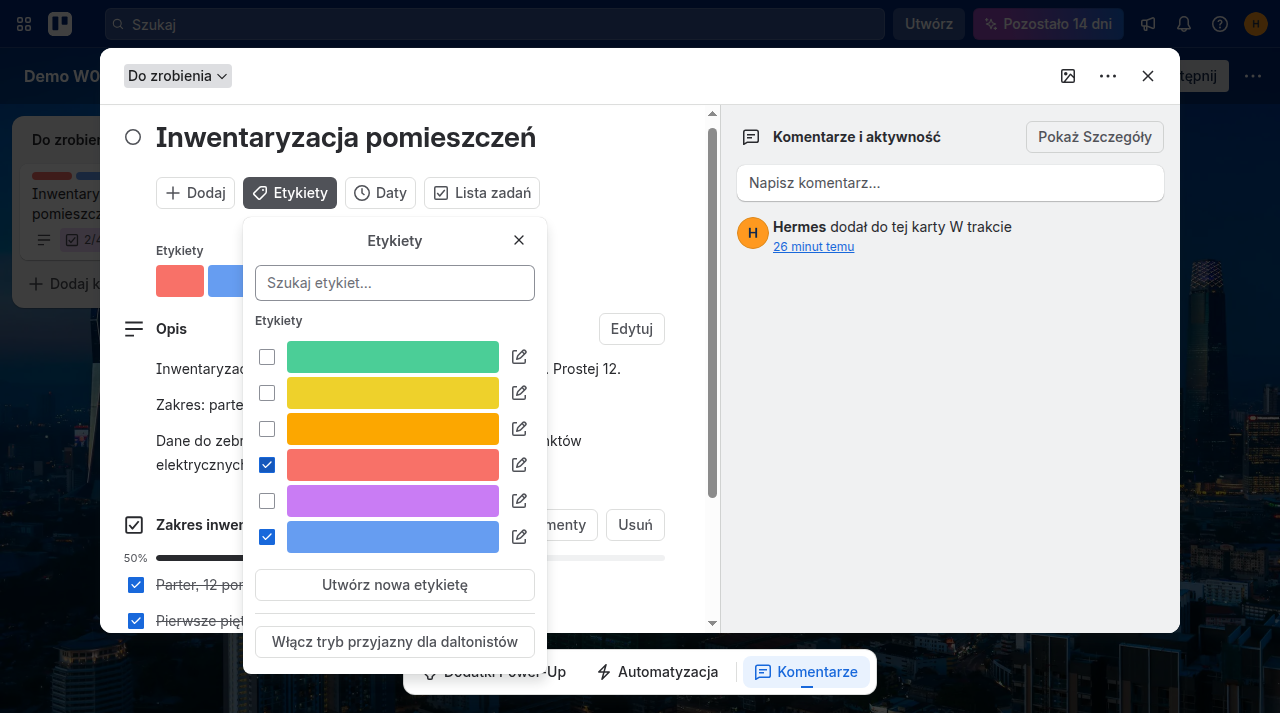Close the card dialog with X
Viewport: 1280px width, 713px height.
pos(1148,76)
